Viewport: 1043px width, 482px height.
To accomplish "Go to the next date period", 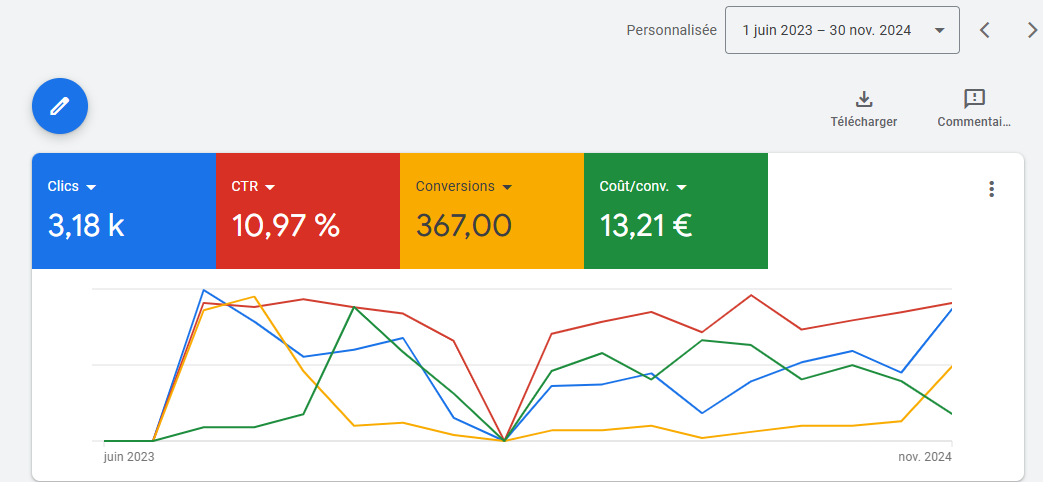I will 1032,30.
